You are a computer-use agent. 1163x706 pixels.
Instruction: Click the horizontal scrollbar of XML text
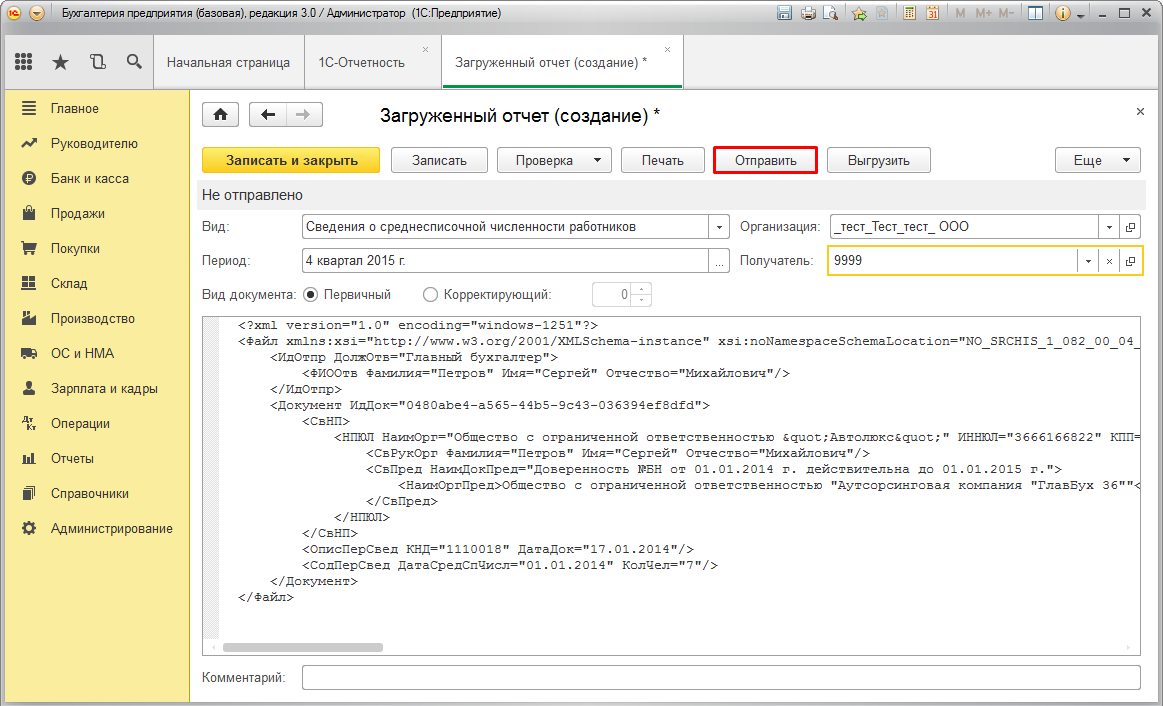pyautogui.click(x=303, y=647)
